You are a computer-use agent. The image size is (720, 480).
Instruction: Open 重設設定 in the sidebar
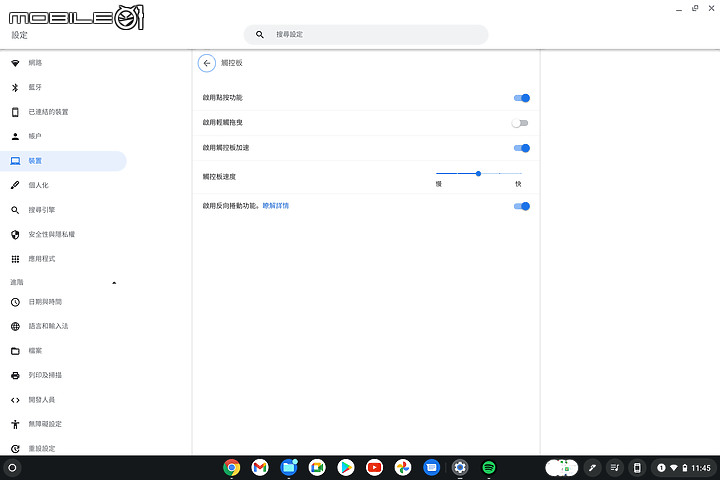[63, 449]
